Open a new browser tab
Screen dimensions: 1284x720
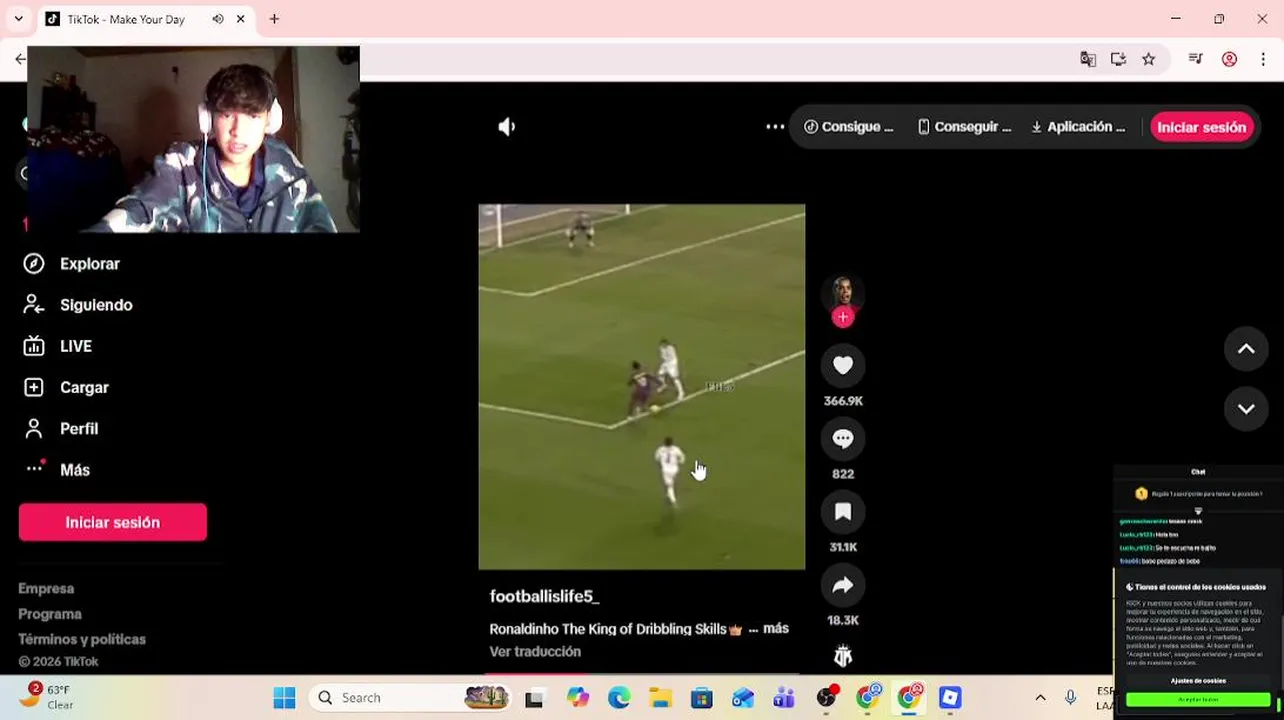coord(274,19)
